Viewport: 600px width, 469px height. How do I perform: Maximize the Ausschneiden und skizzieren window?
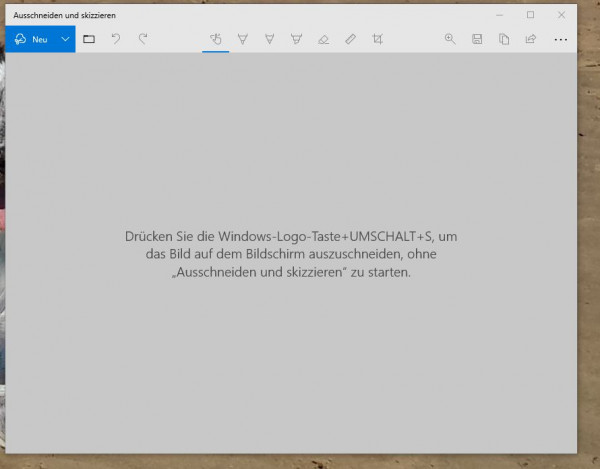(530, 15)
